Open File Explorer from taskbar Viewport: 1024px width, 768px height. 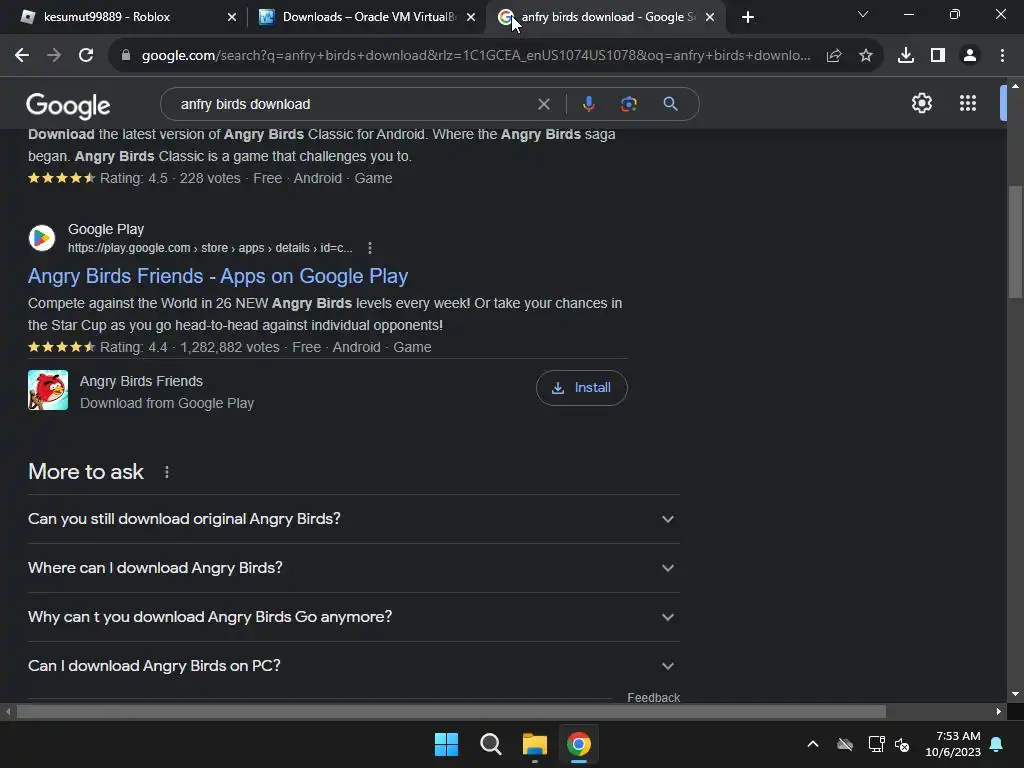click(534, 744)
